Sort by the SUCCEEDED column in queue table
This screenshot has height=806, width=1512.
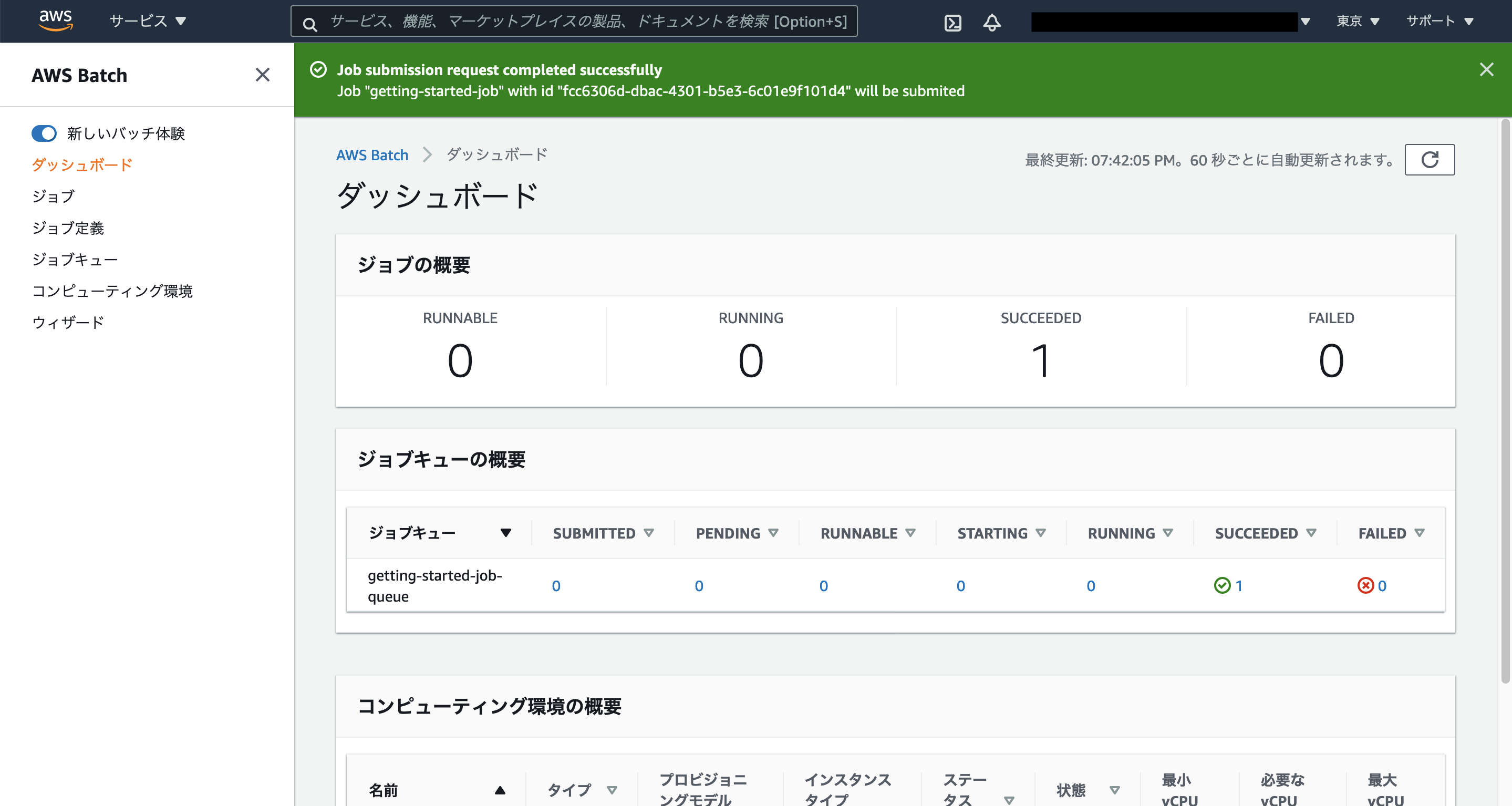(1266, 533)
